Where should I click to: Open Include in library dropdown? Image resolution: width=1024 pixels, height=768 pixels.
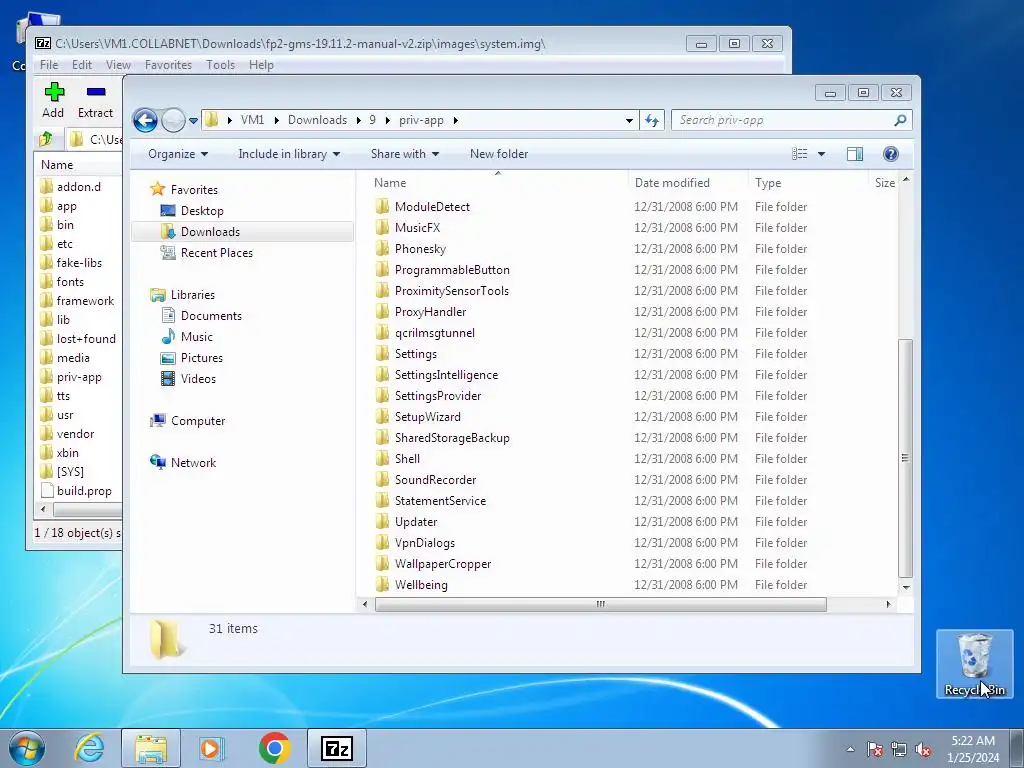289,153
